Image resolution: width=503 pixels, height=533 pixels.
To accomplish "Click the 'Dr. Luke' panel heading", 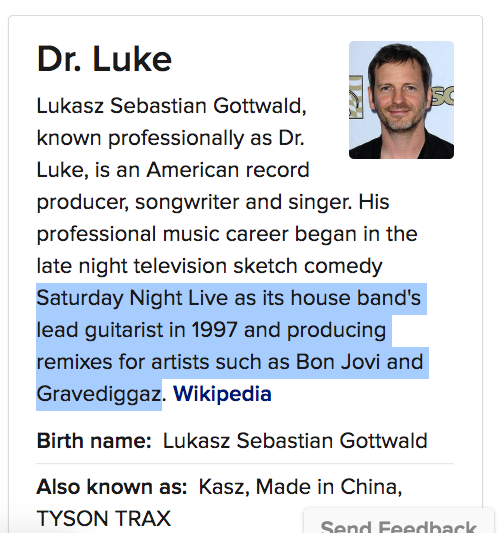I will pyautogui.click(x=104, y=59).
